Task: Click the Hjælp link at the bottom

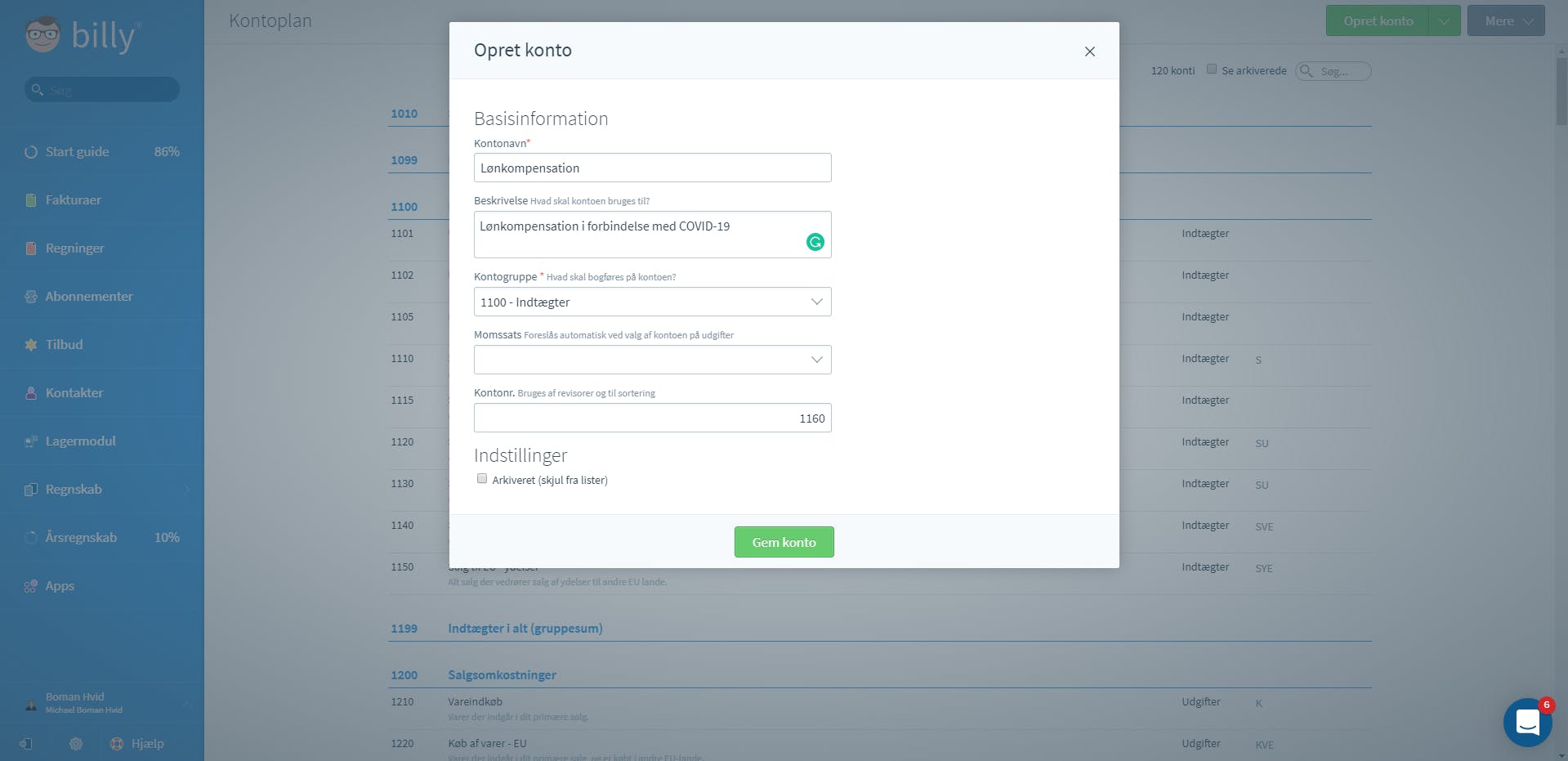Action: click(x=147, y=744)
